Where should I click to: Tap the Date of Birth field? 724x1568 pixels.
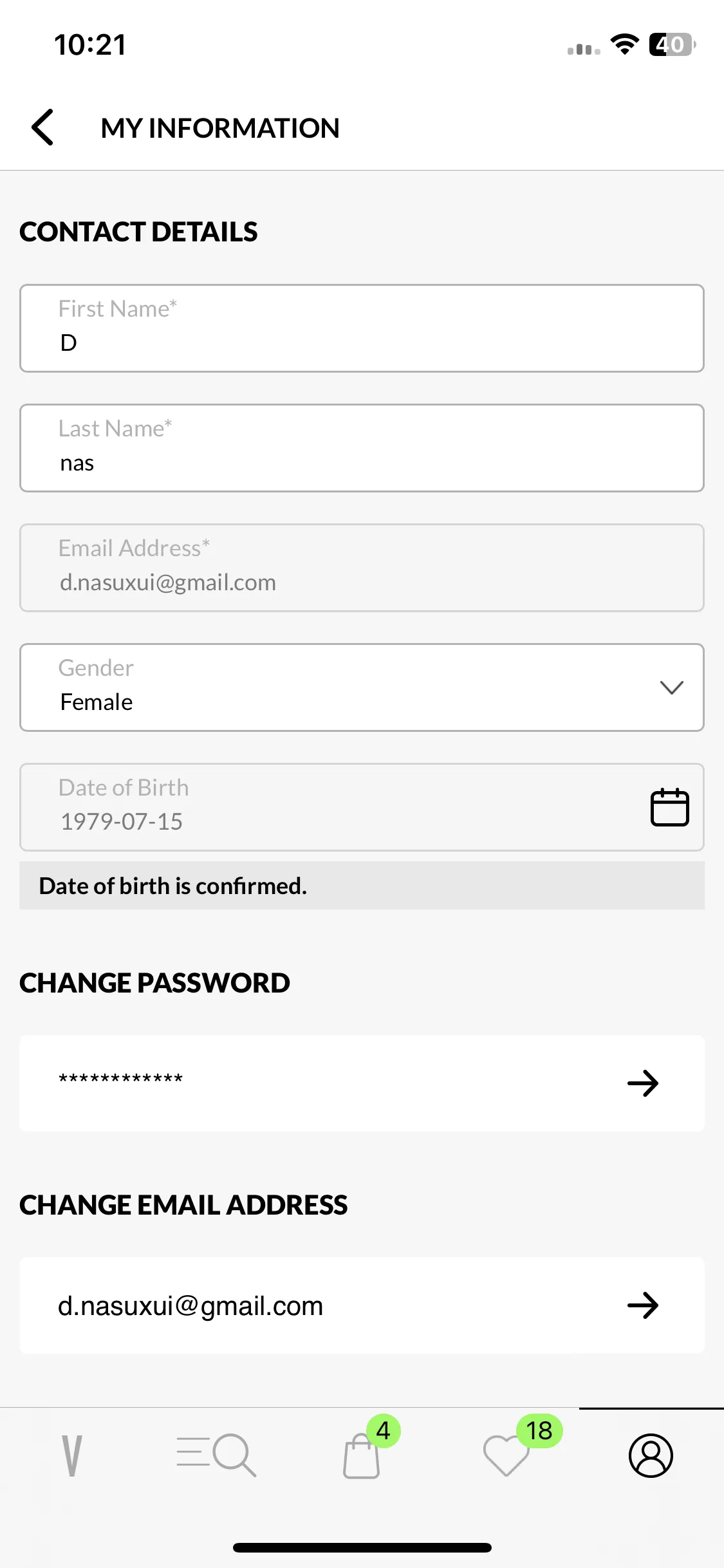click(362, 807)
